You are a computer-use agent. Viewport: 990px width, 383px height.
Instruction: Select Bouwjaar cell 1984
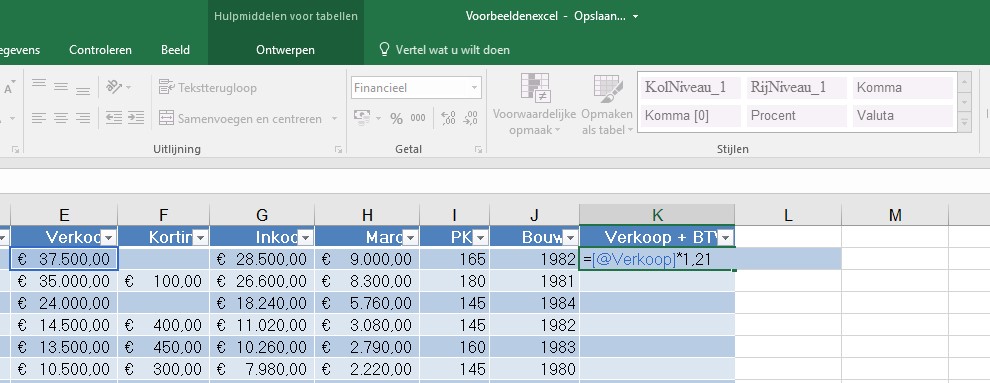[x=535, y=303]
